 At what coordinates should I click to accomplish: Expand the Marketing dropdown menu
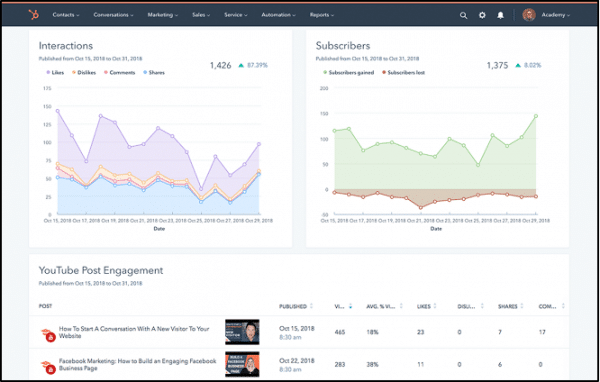tap(163, 15)
